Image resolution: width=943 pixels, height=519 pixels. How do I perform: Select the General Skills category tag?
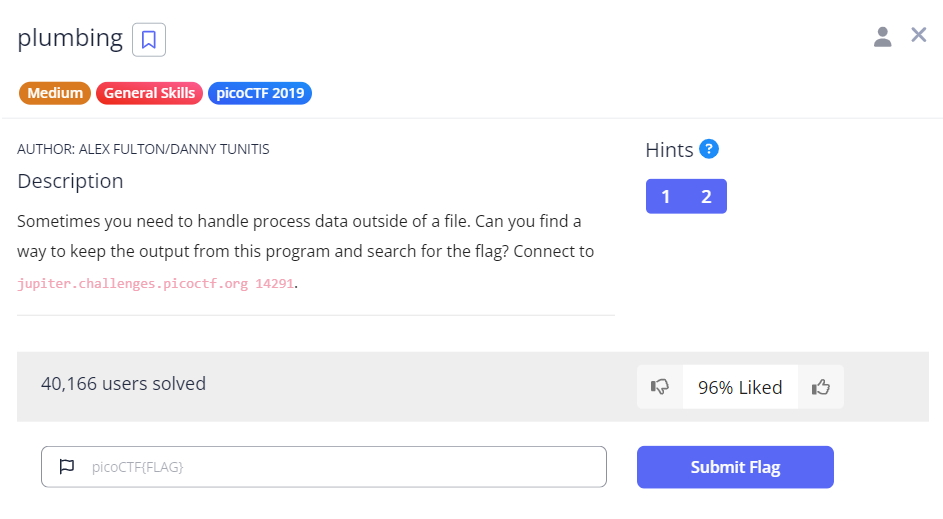pos(150,93)
